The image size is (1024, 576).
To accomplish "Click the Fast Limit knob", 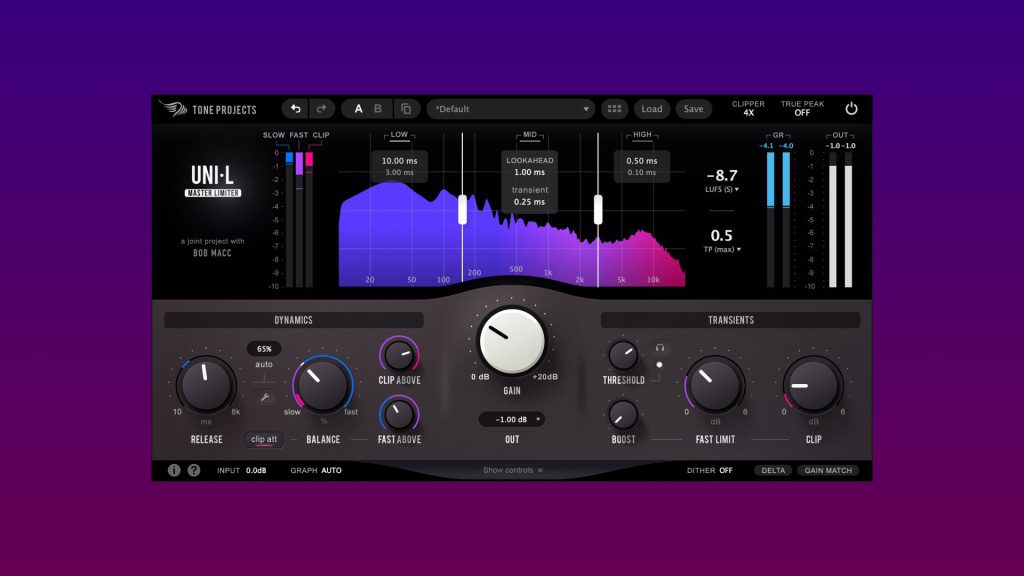I will coord(715,385).
